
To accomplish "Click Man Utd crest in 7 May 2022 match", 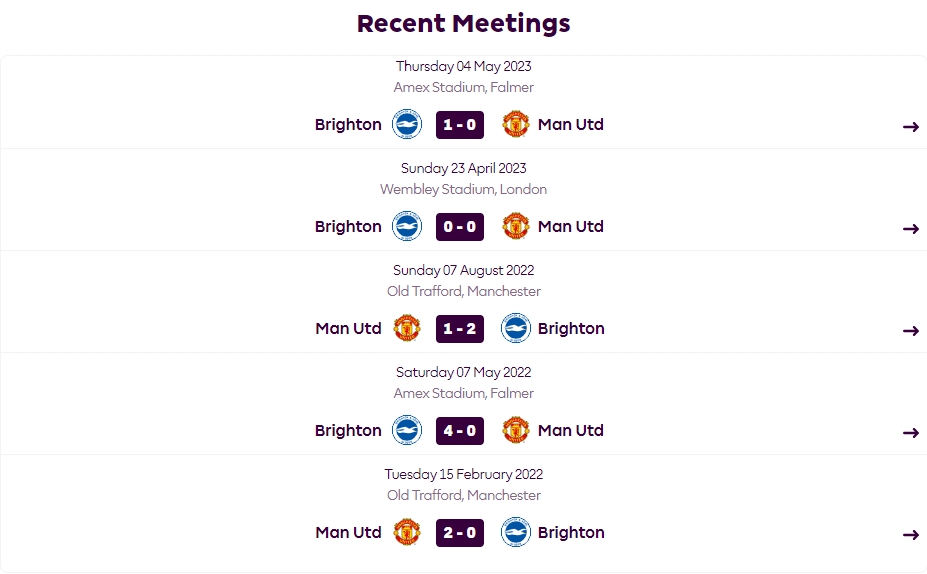I will coord(515,431).
